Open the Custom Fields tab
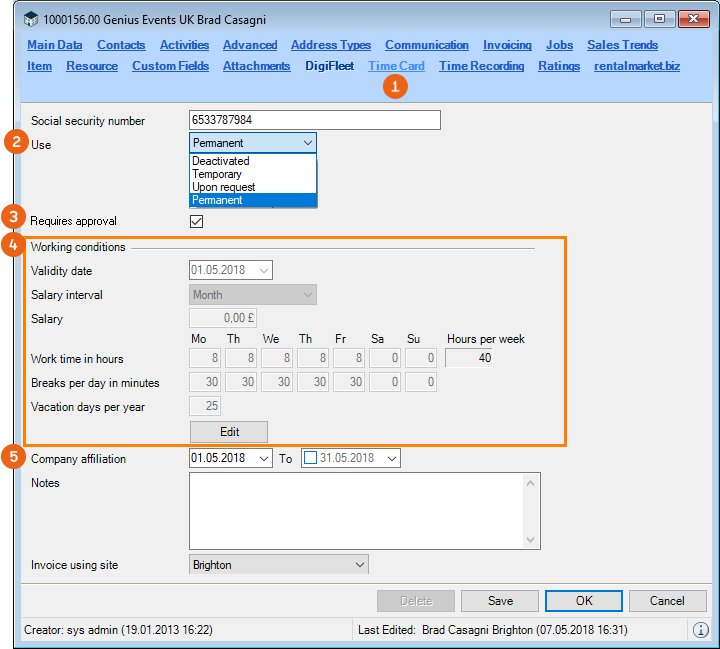The width and height of the screenshot is (720, 649). [170, 66]
